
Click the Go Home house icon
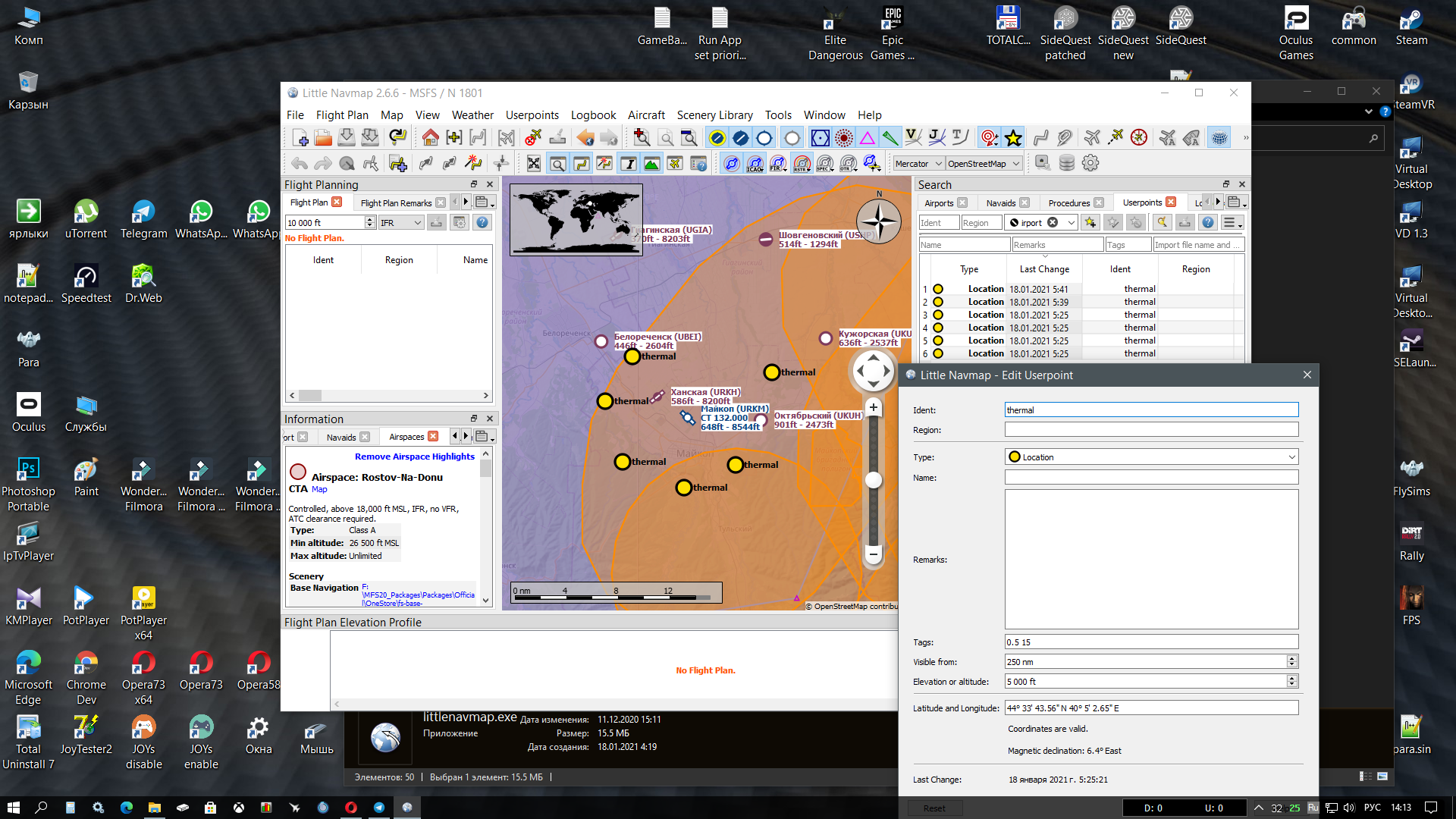click(431, 138)
